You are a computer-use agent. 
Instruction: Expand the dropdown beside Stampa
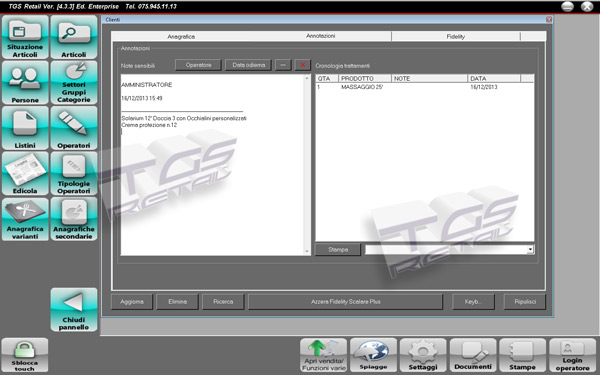[530, 250]
